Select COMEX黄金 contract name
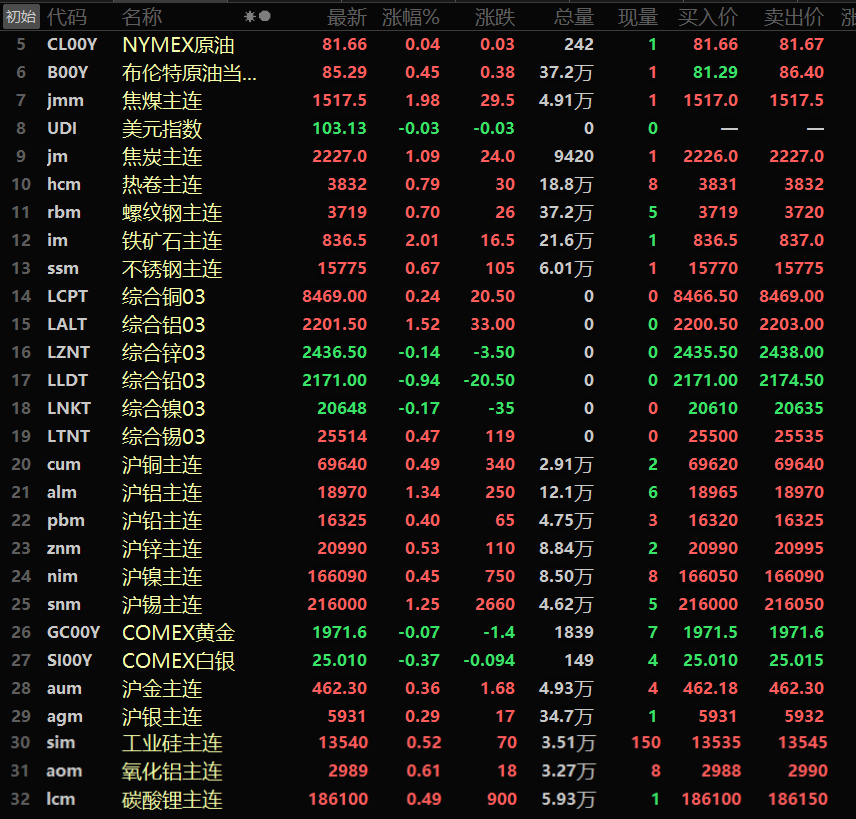 pos(179,632)
